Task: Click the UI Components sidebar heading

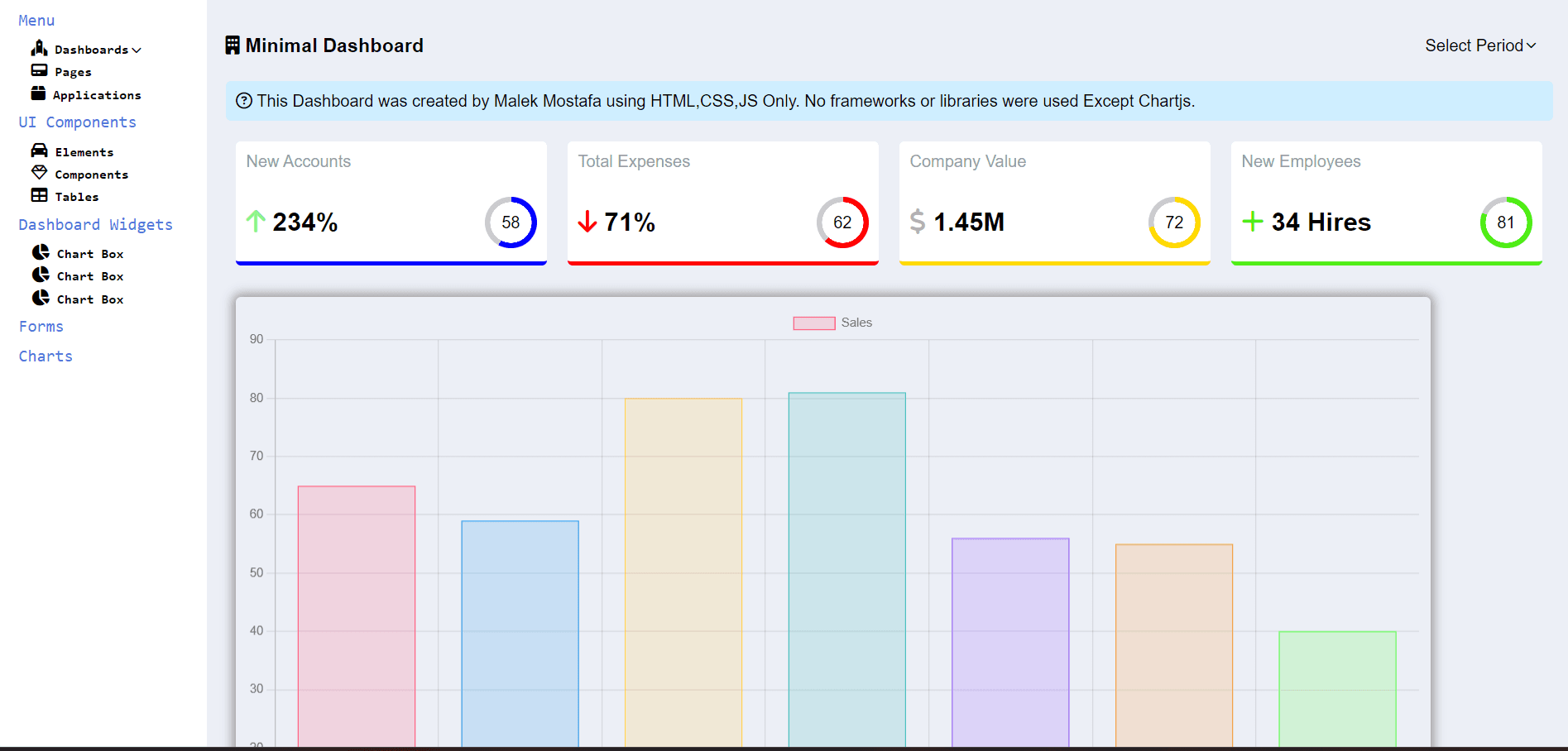Action: [77, 122]
